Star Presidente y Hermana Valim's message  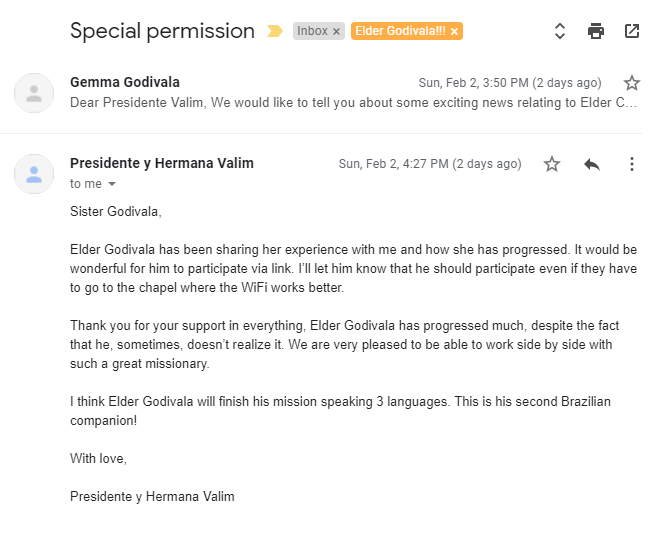coord(552,164)
